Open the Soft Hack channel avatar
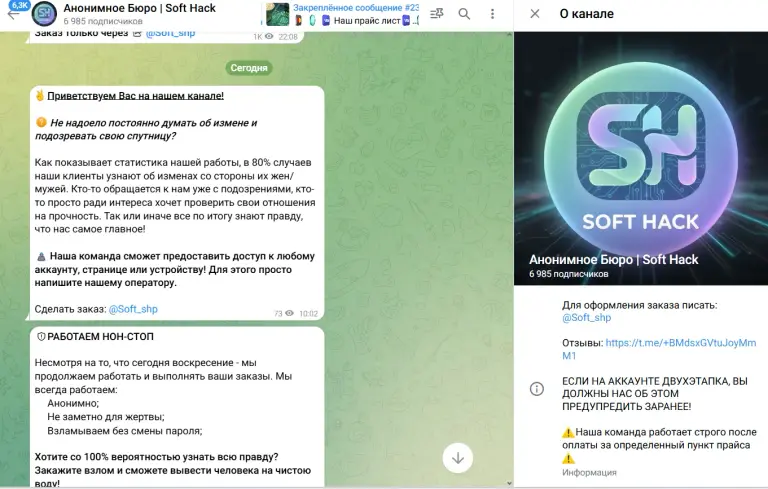 [x=44, y=14]
